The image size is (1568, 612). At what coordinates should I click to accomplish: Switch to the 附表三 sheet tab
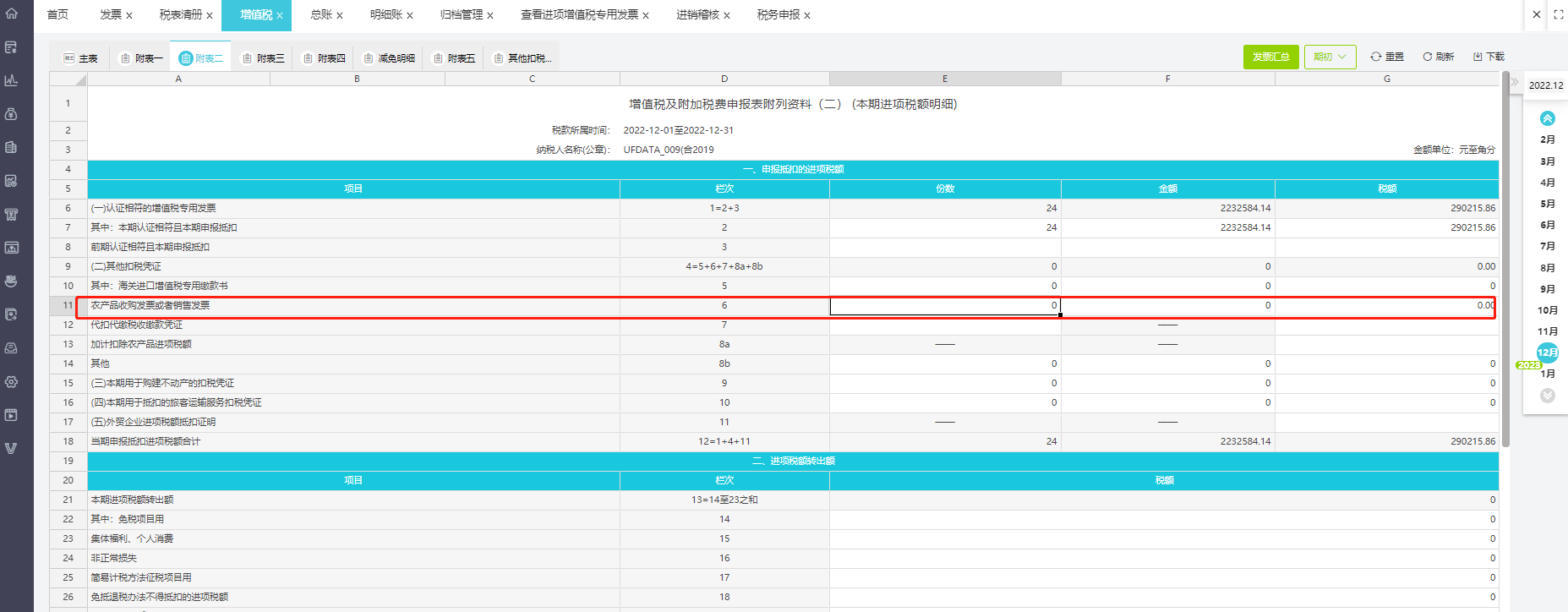(x=263, y=58)
